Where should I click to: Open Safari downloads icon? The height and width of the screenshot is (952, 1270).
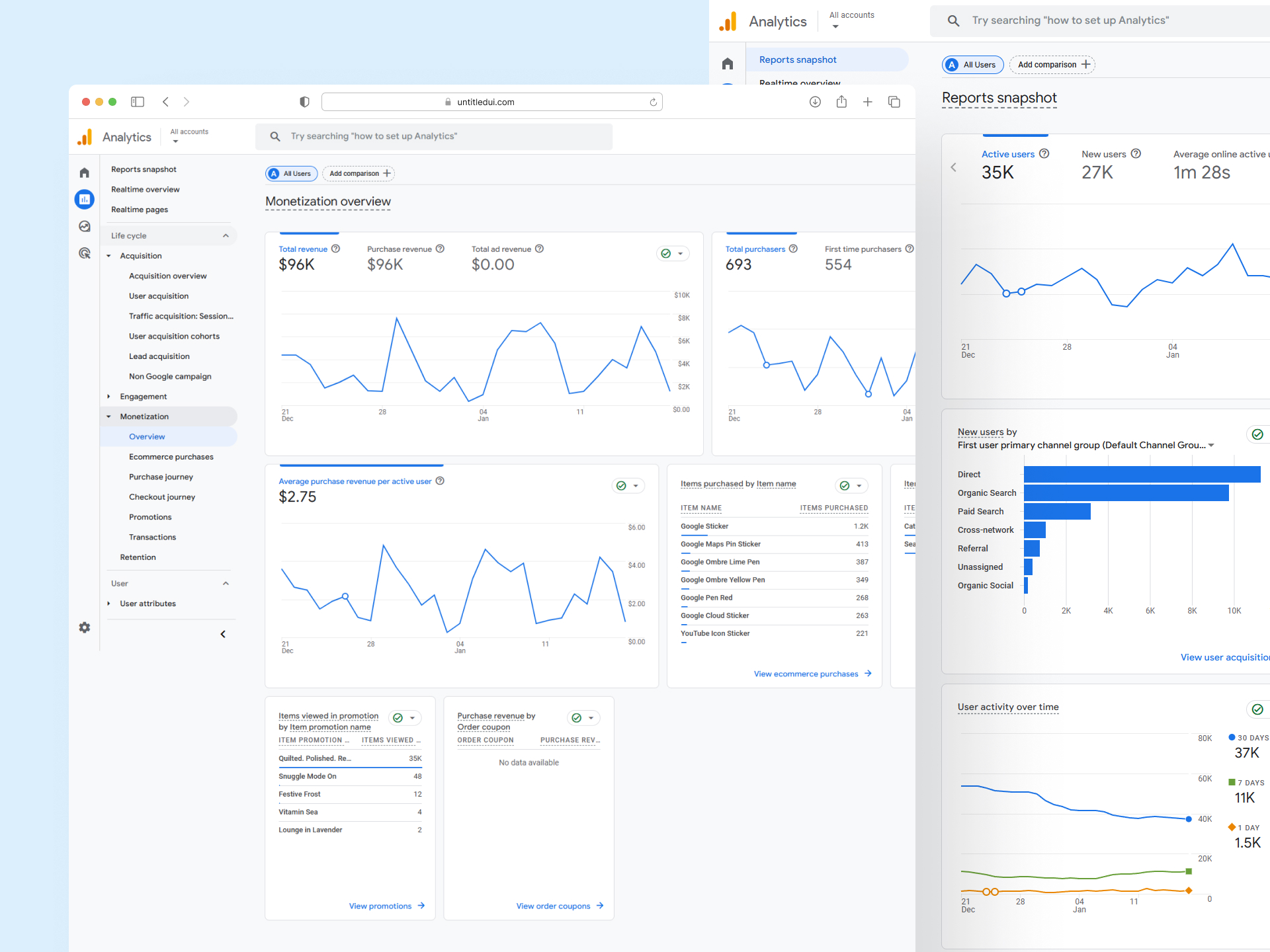click(815, 102)
